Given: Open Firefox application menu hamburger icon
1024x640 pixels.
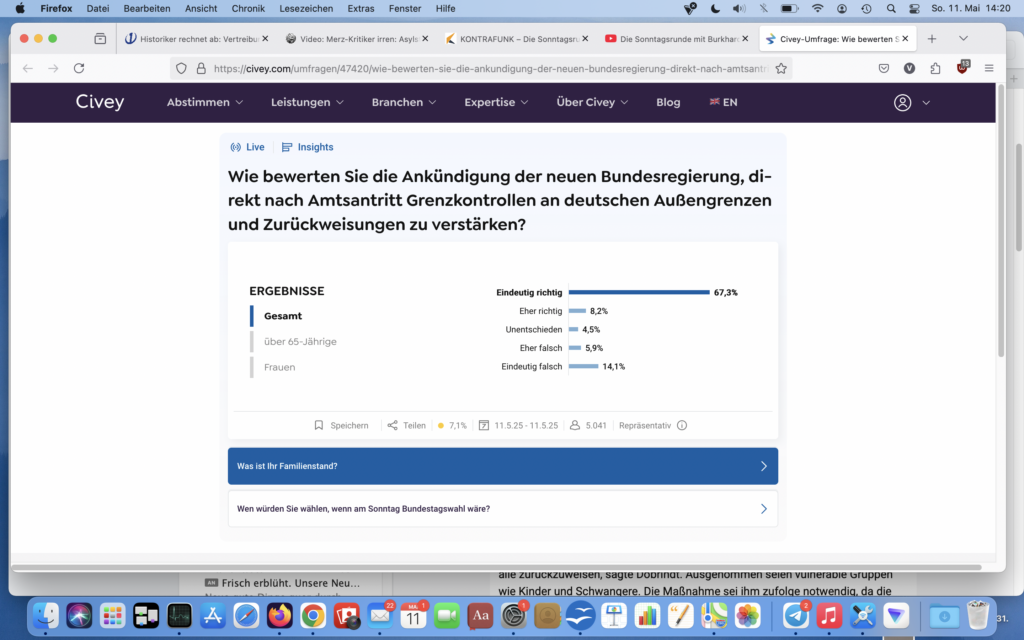Looking at the screenshot, I should (x=989, y=69).
